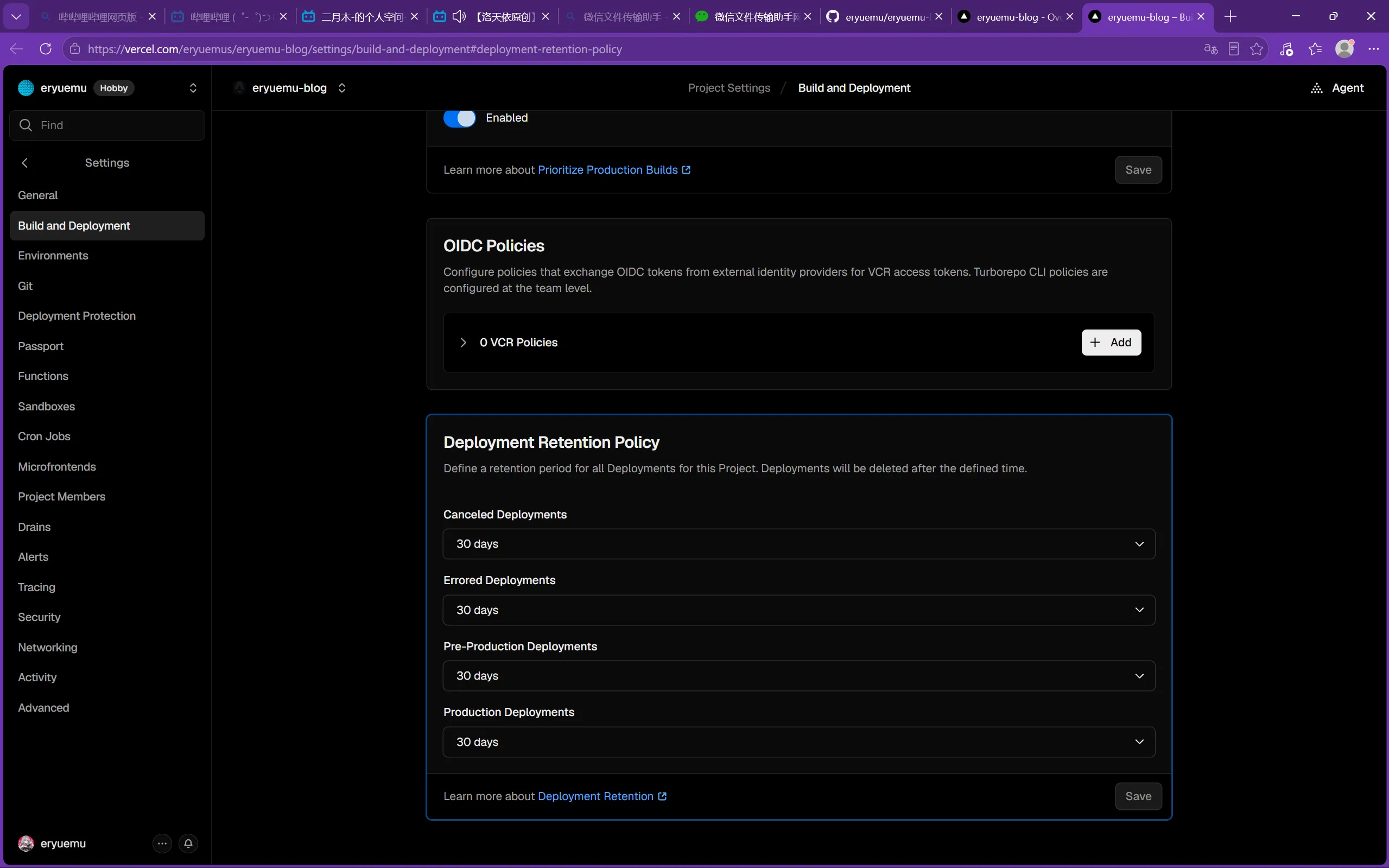Open the user options ellipsis in sidebar footer

coord(162,844)
